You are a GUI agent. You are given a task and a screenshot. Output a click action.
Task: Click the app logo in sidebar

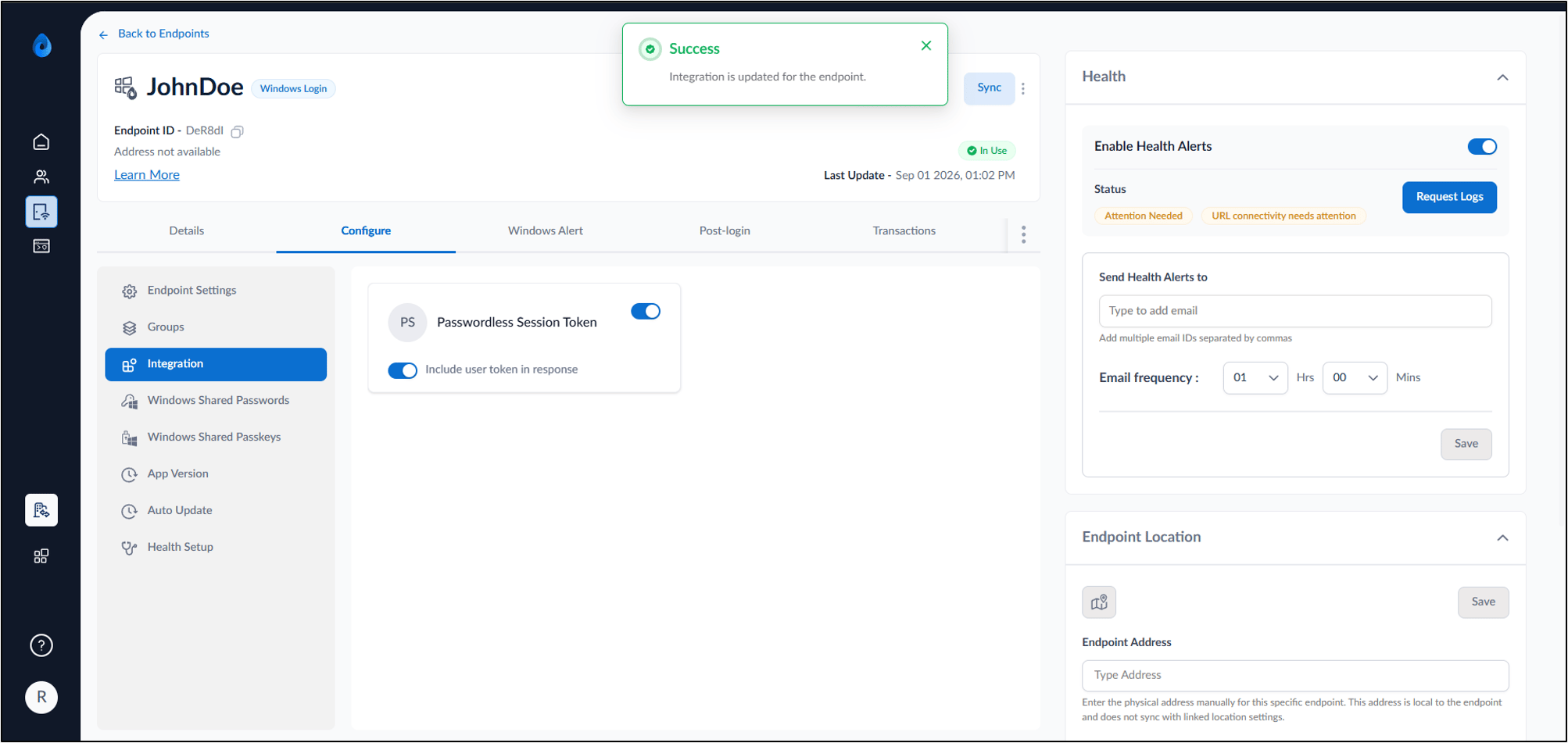click(x=42, y=45)
